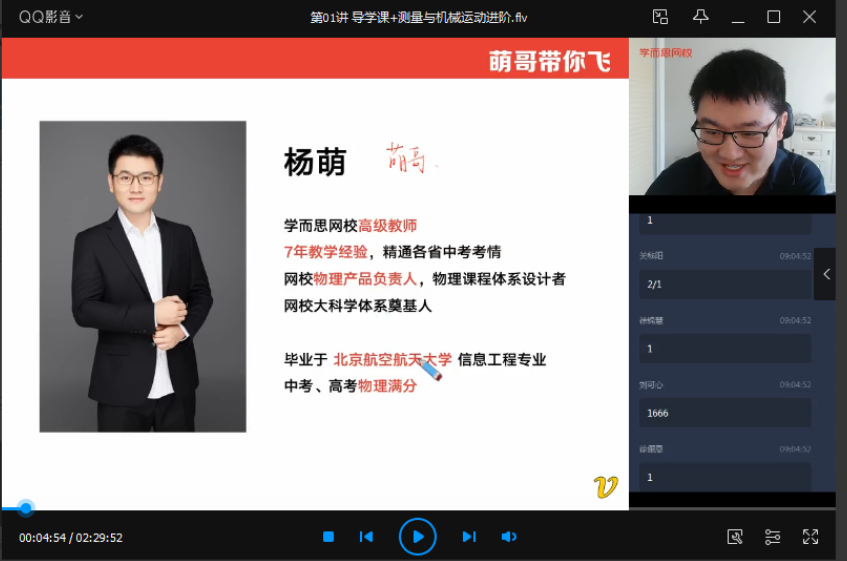Viewport: 847px width, 561px height.
Task: Open the QQ影音 main menu dropdown
Action: (x=51, y=17)
